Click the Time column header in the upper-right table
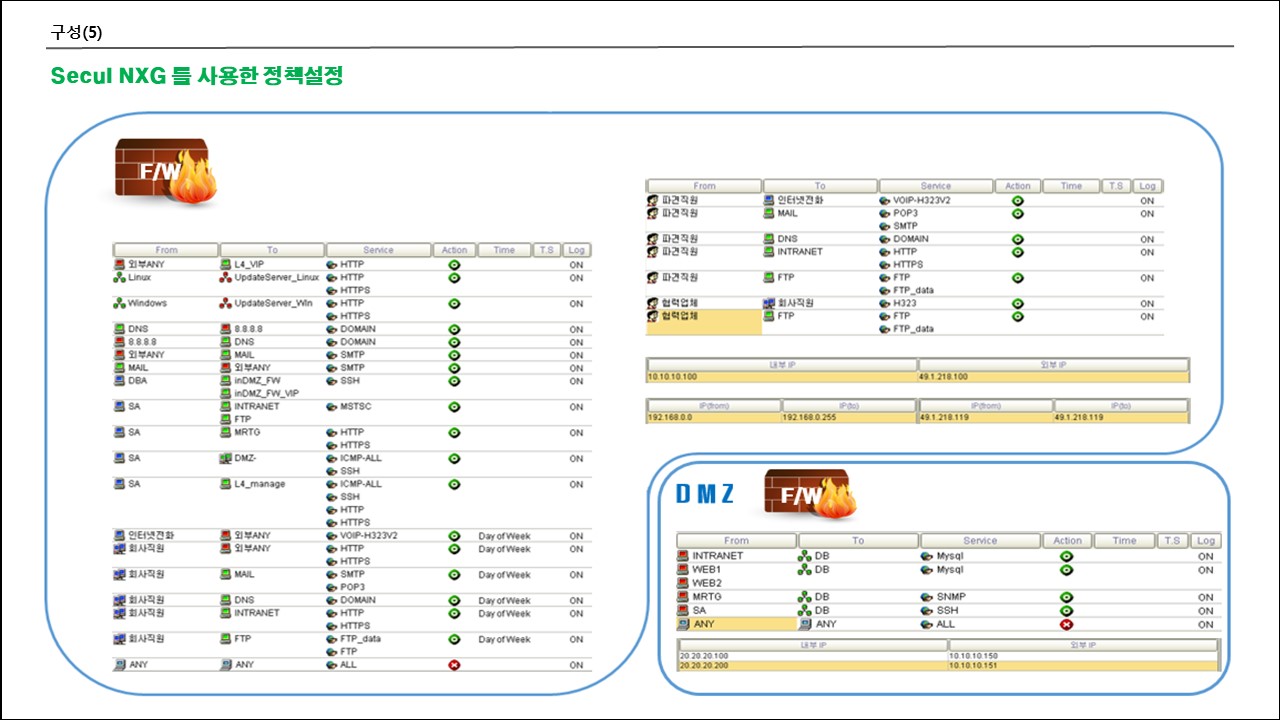This screenshot has height=720, width=1280. [1070, 186]
